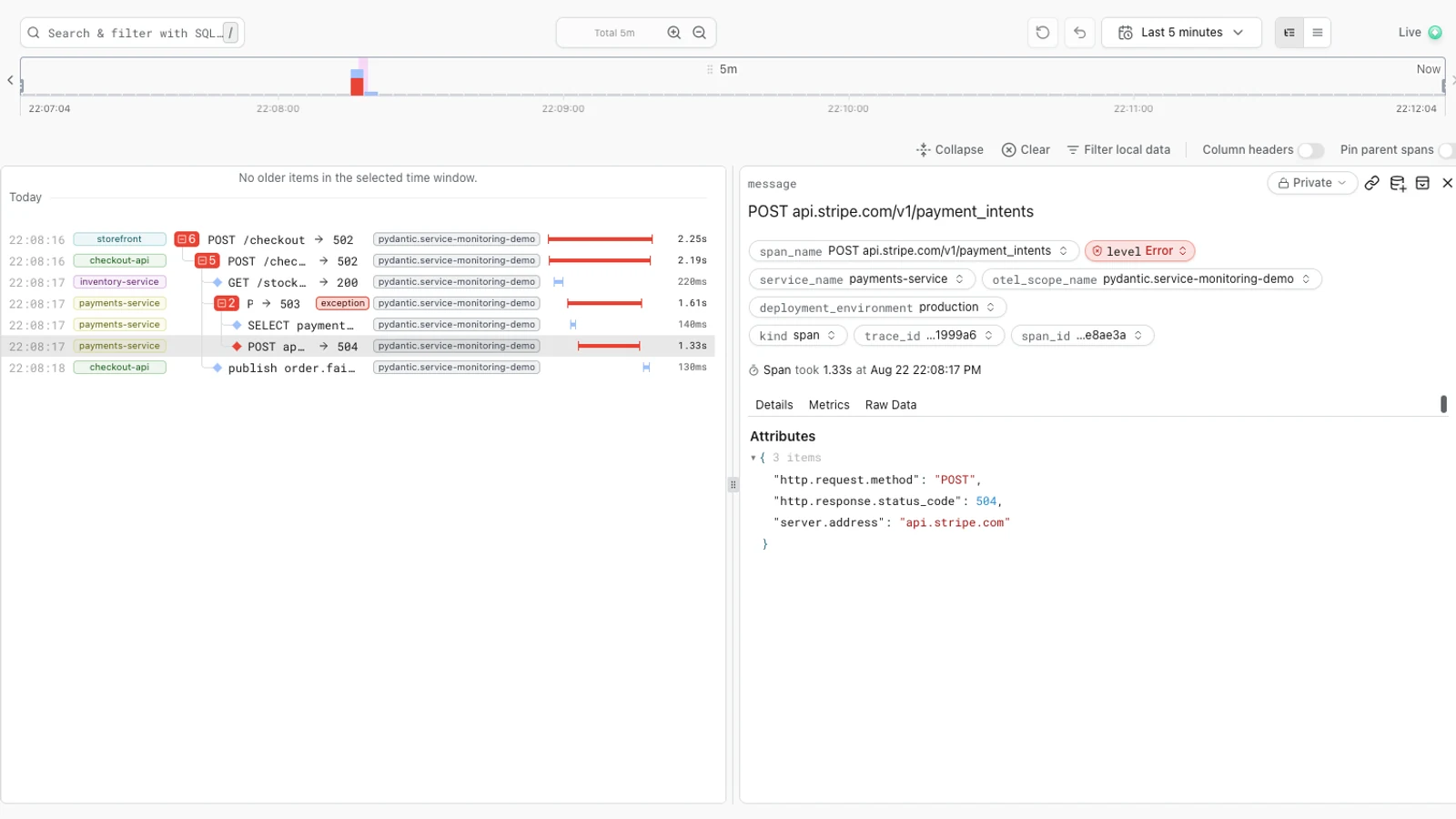1456x819 pixels.
Task: Click the refresh icon
Action: coord(1043,33)
